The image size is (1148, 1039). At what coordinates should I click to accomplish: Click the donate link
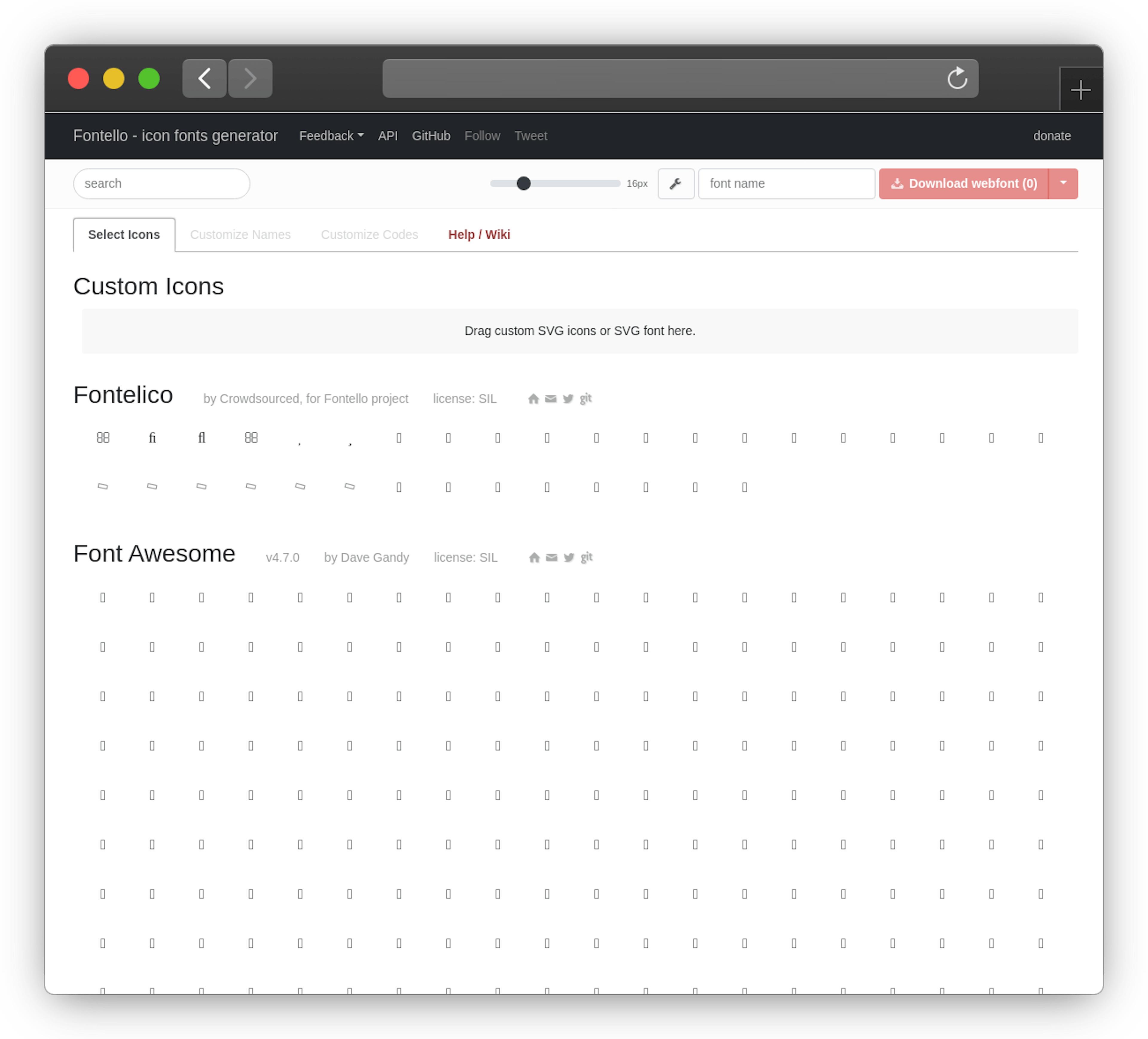coord(1052,135)
